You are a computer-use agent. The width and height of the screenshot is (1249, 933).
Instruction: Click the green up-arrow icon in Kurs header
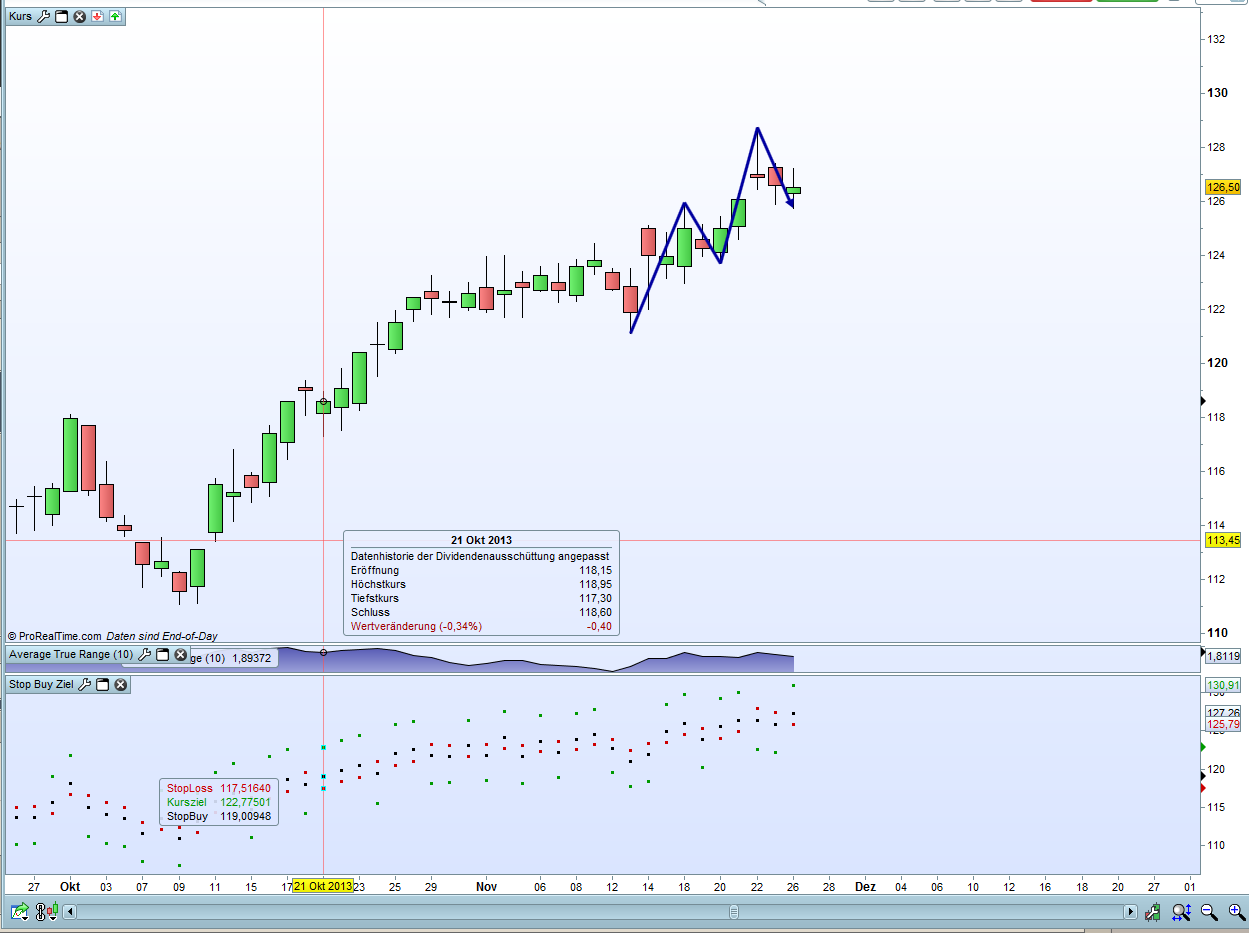pyautogui.click(x=115, y=17)
